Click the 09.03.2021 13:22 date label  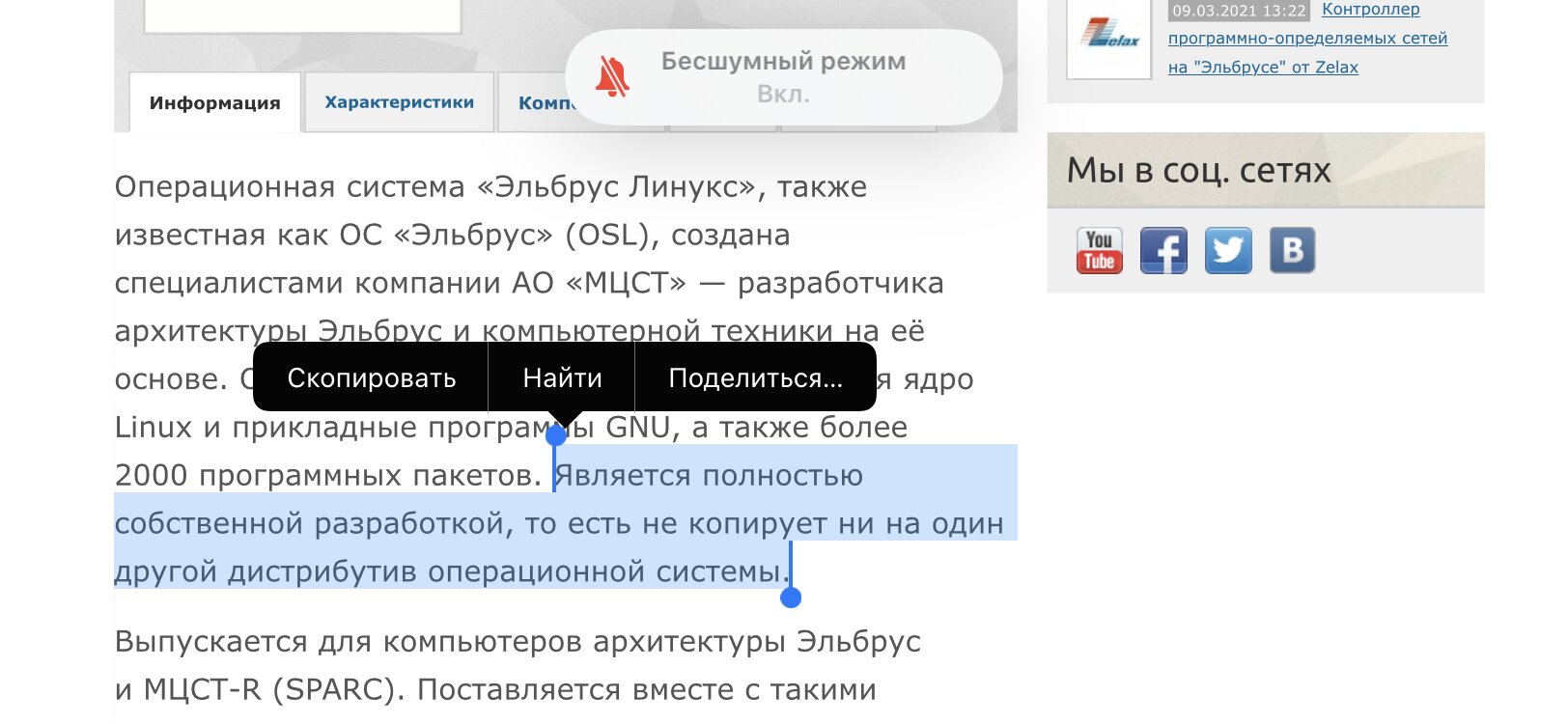[1239, 11]
